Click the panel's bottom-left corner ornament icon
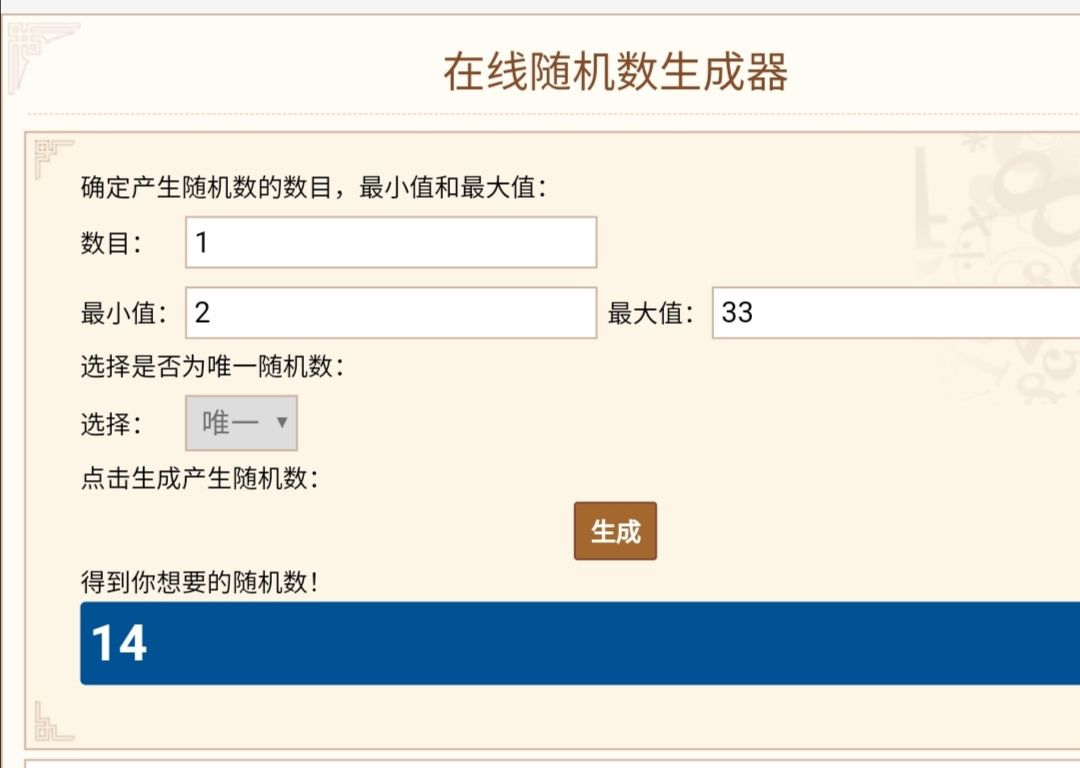1080x768 pixels. (53, 721)
